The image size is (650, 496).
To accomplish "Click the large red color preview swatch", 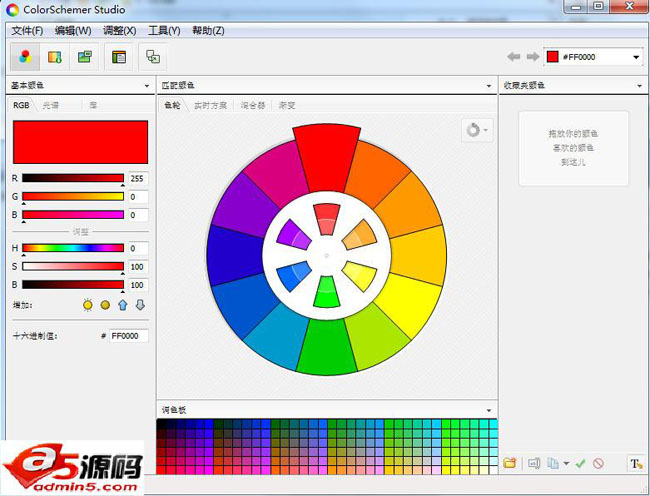I will coord(80,142).
